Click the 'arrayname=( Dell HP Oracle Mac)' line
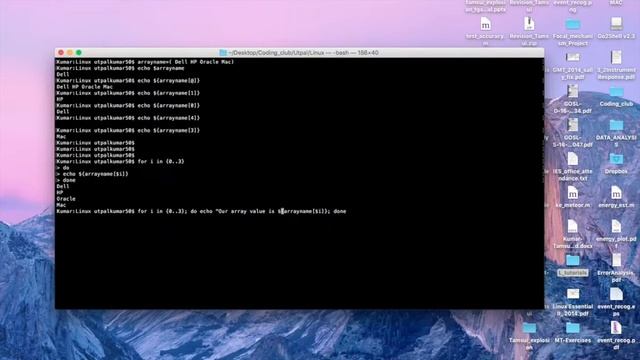This screenshot has height=360, width=640. pos(145,62)
